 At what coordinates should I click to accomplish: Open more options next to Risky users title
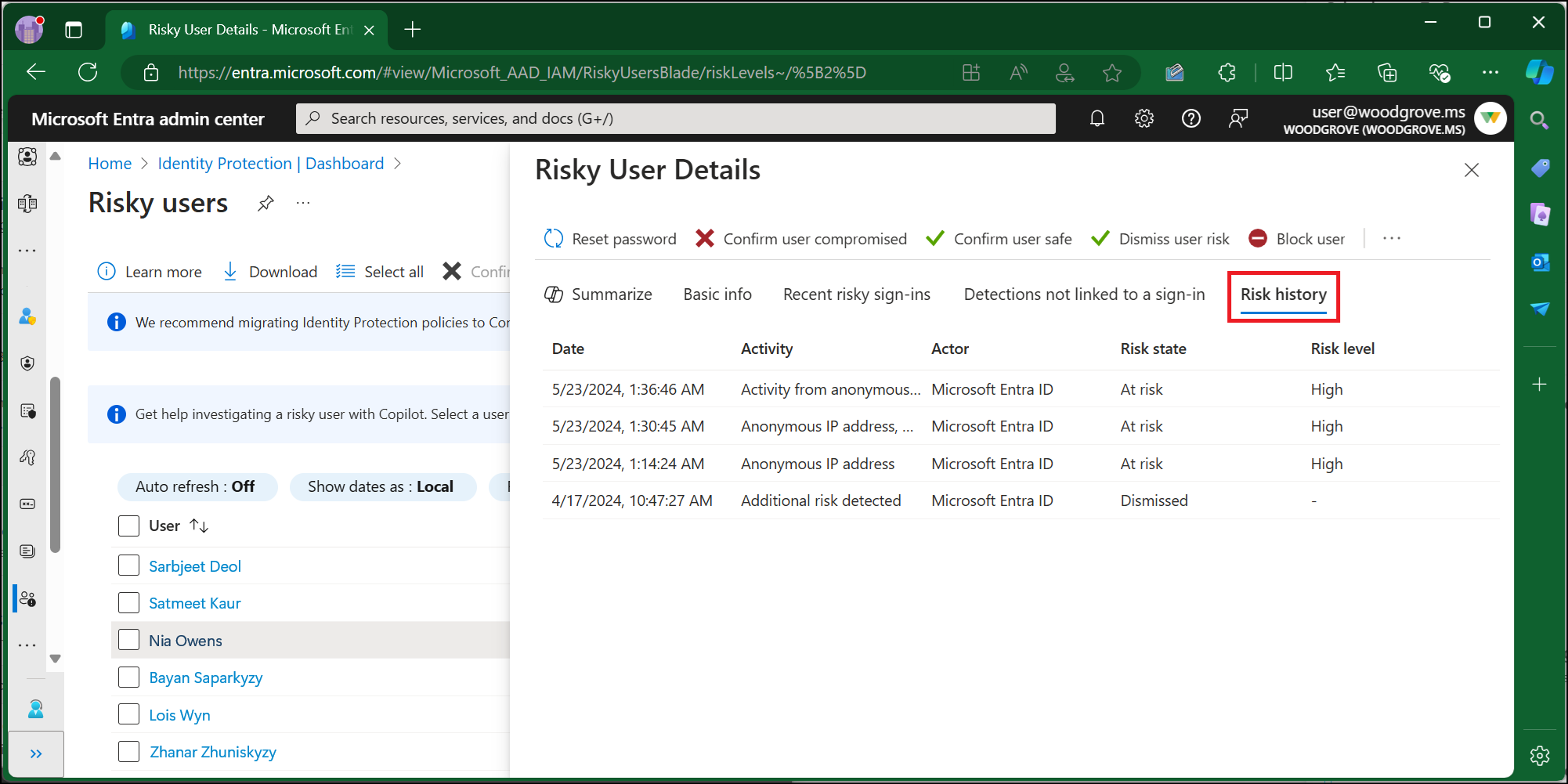pos(303,204)
